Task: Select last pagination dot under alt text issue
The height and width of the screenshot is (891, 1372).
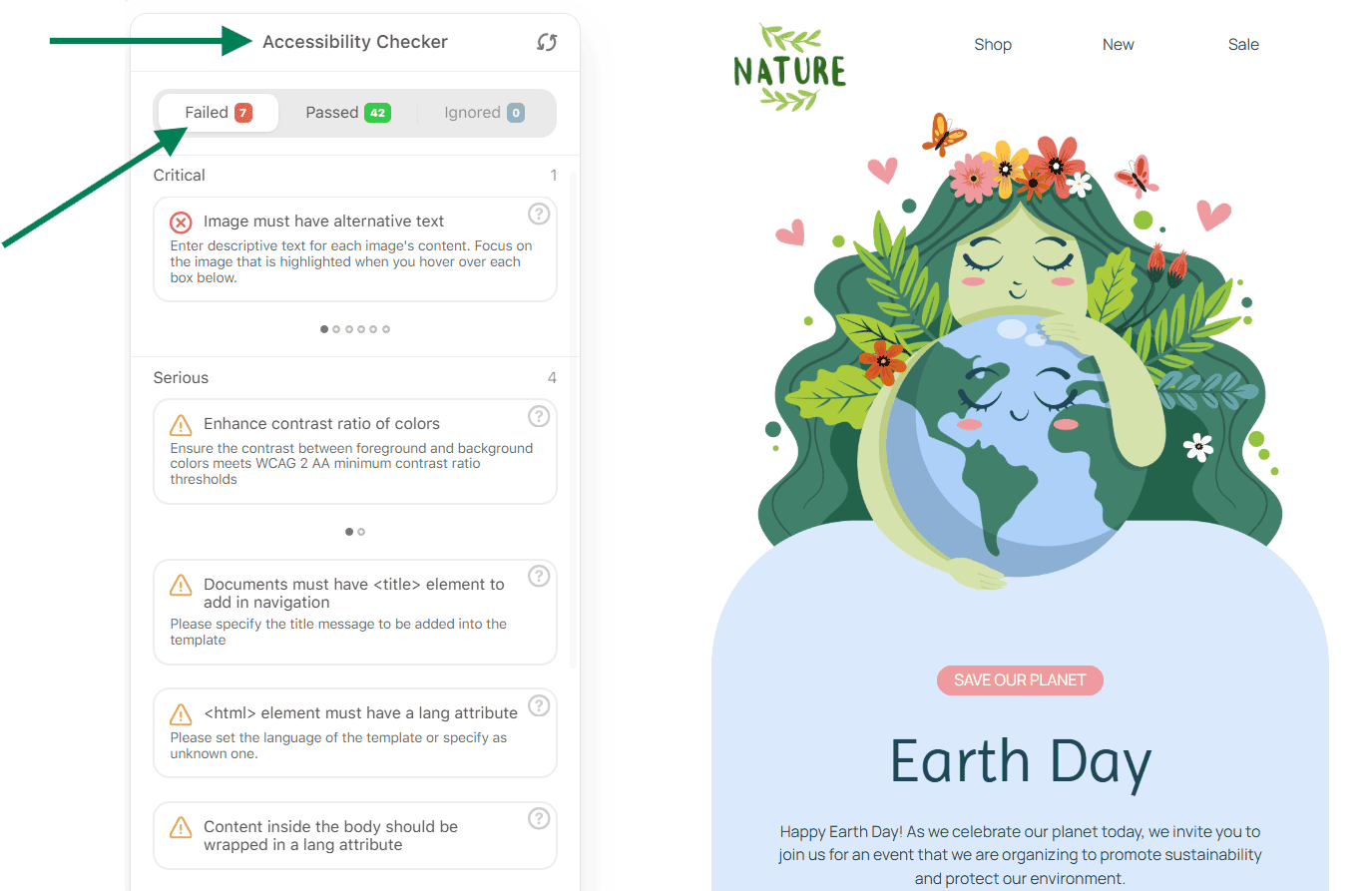Action: click(x=386, y=329)
